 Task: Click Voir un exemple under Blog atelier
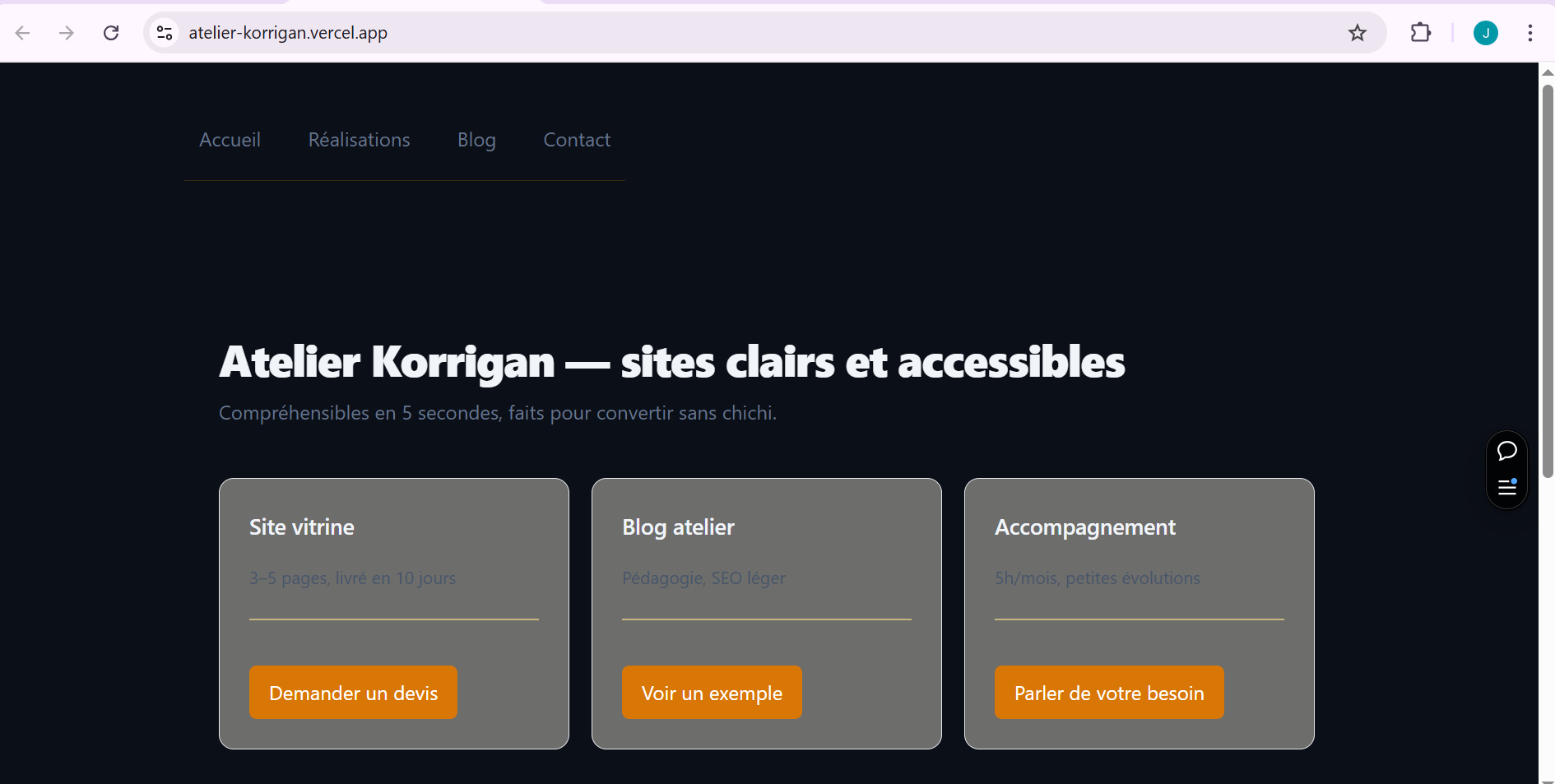pyautogui.click(x=712, y=692)
